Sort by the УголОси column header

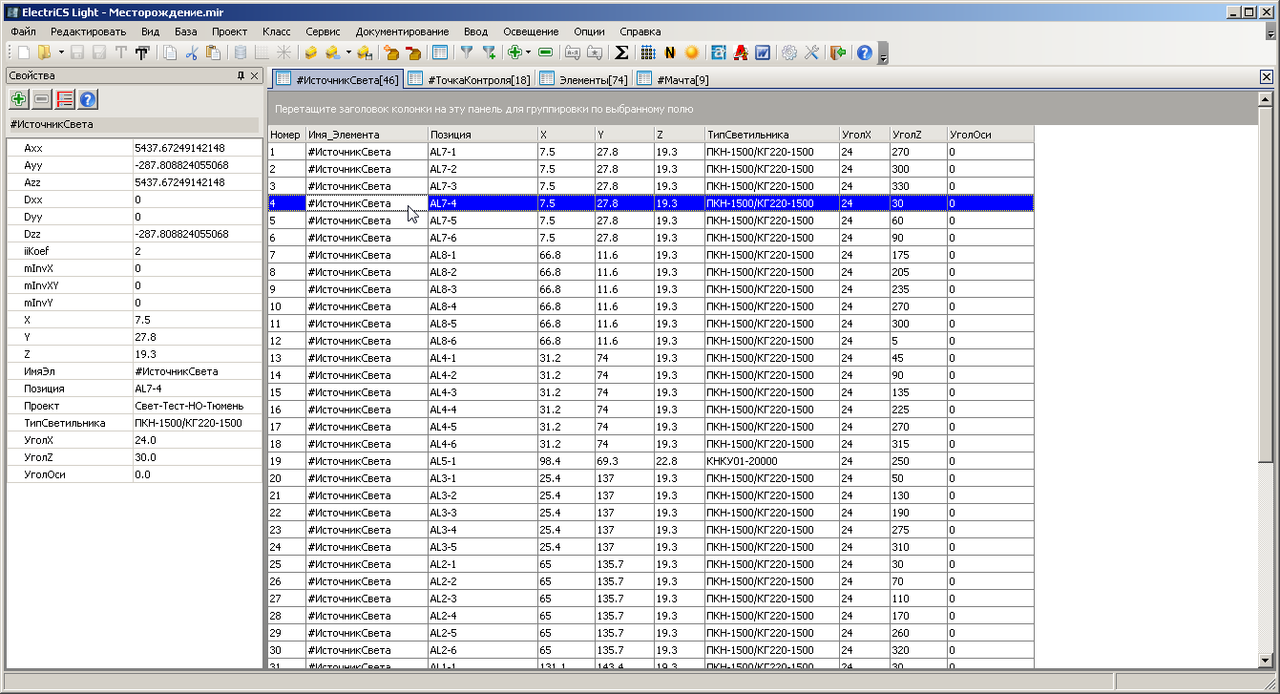(990, 134)
